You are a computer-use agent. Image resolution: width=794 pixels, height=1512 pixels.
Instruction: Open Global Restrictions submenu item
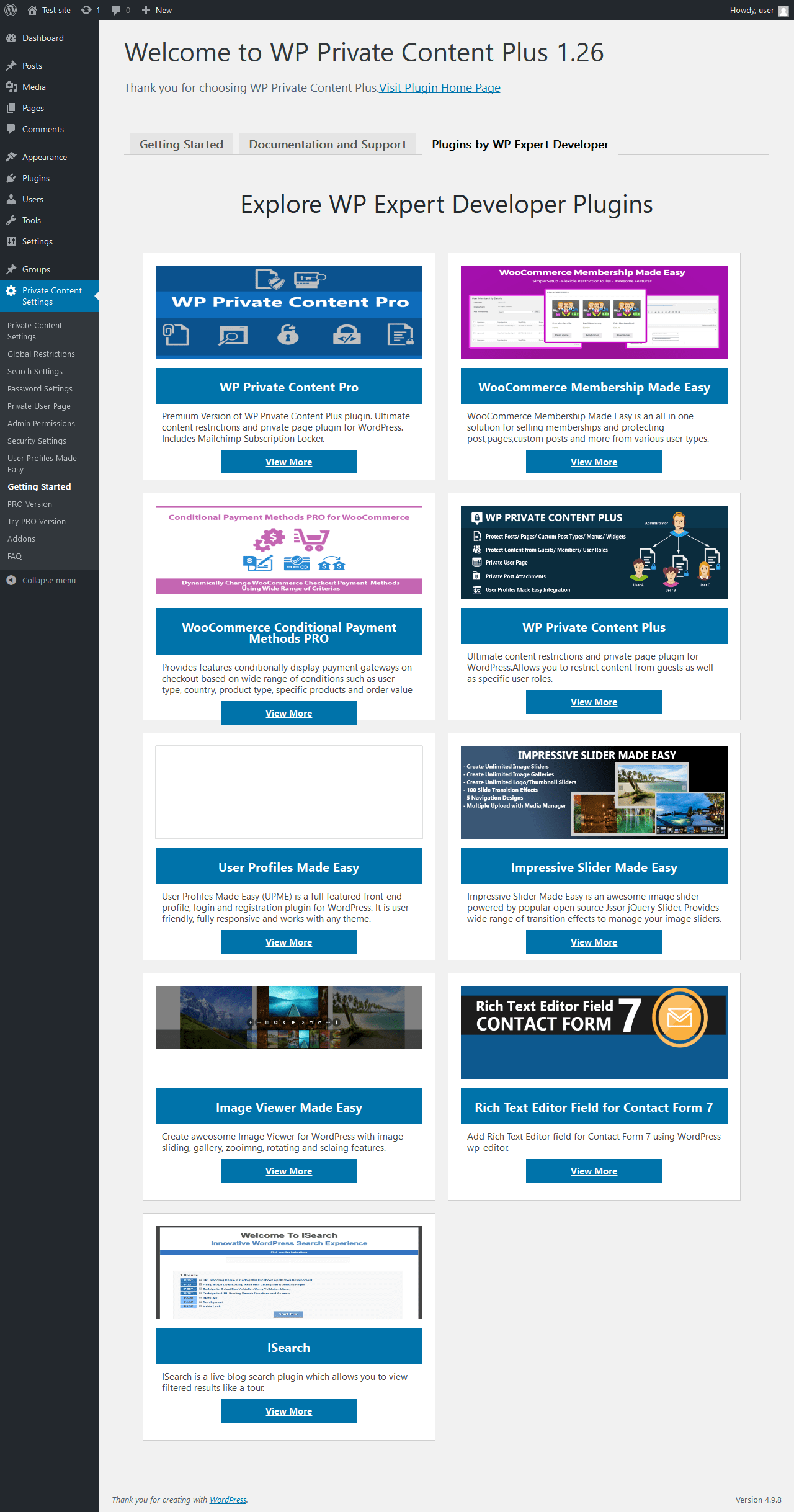[x=41, y=354]
